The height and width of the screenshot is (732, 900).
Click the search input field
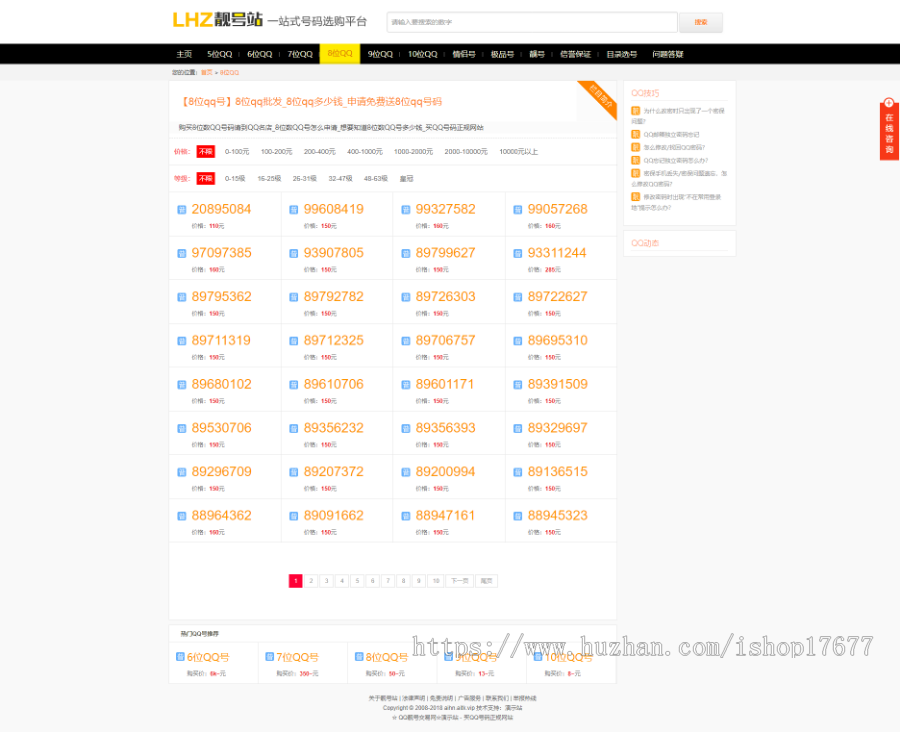click(532, 22)
